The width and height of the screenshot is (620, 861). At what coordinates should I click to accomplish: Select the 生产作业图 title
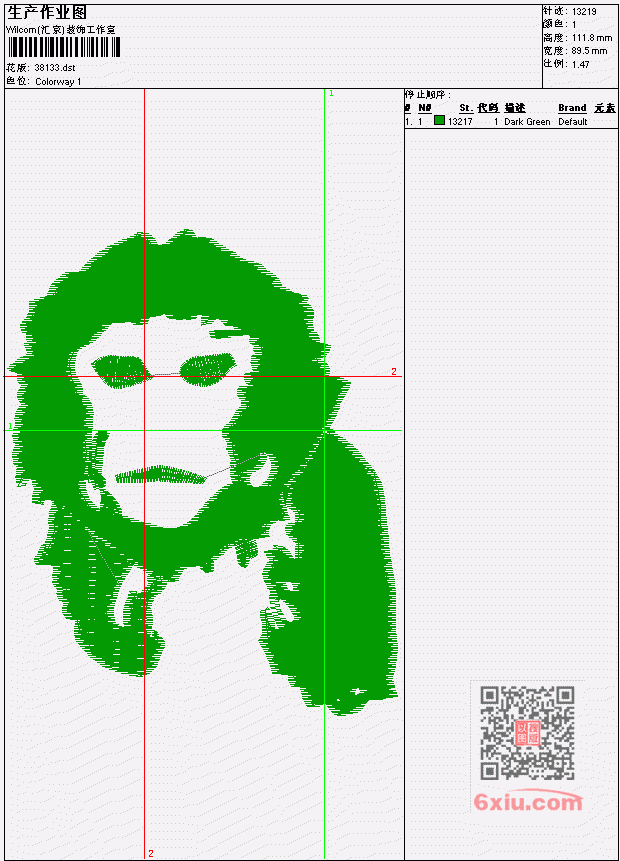click(47, 12)
